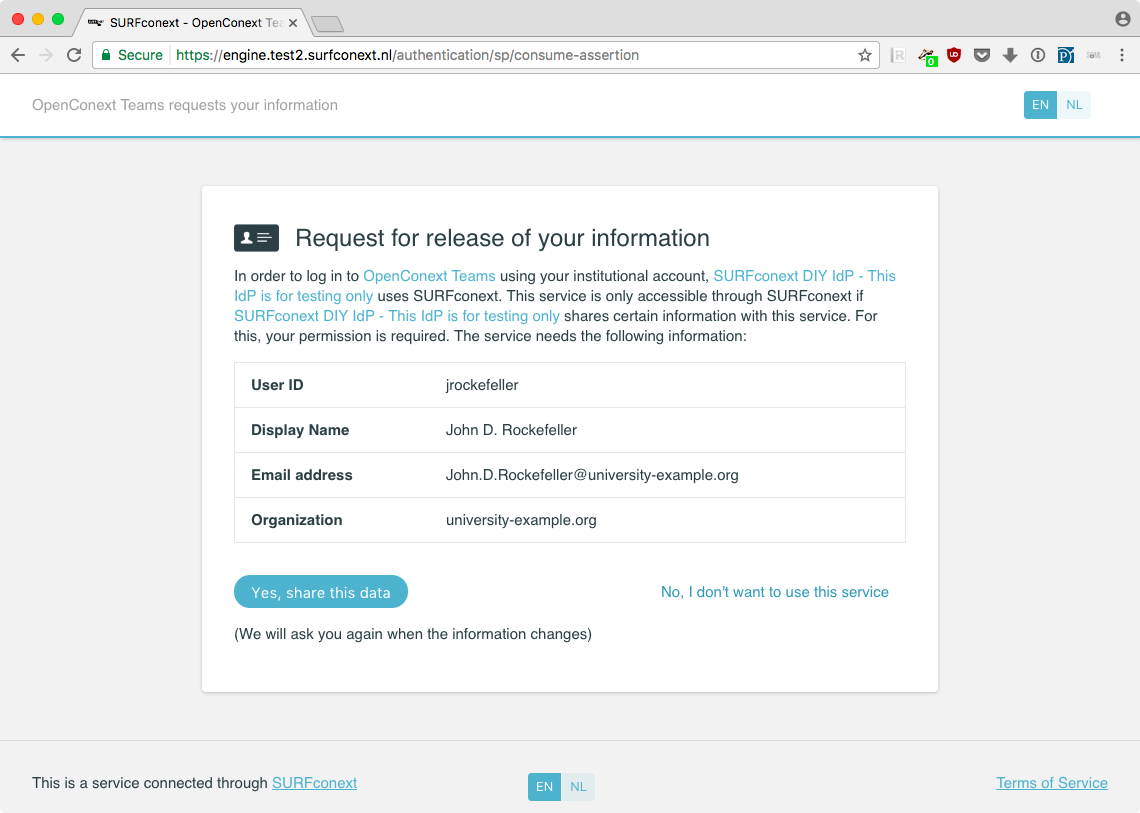Click the Email address row label

click(x=302, y=476)
